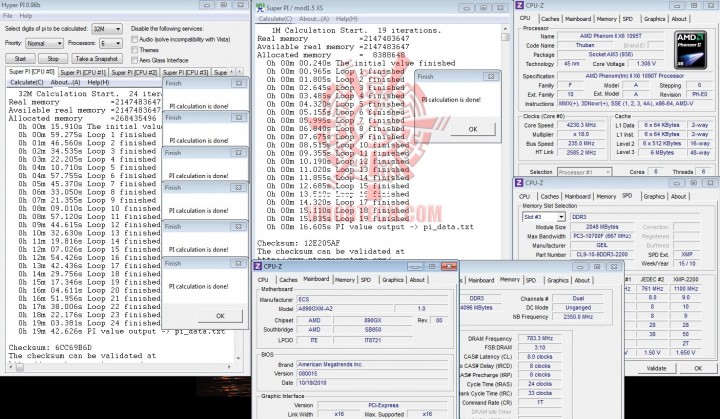Switch to the Super PI [CPU #1] tab

(83, 73)
